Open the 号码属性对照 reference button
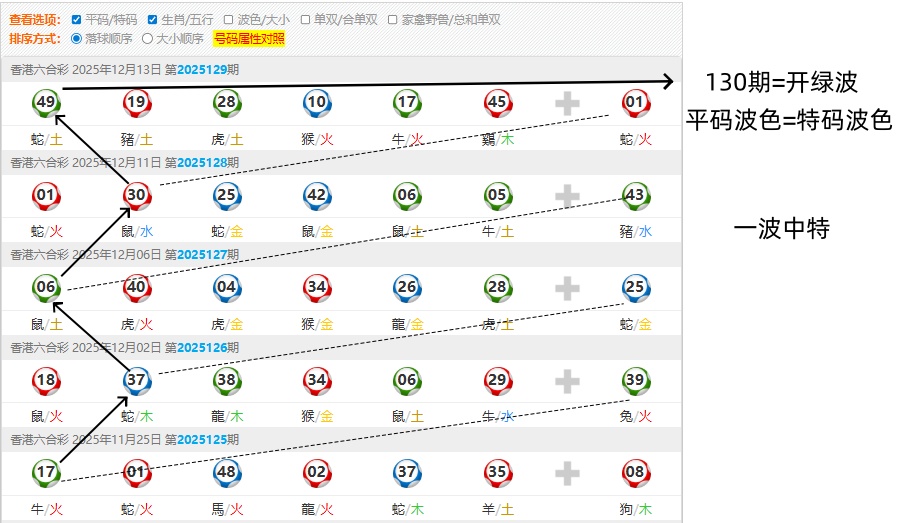908x523 pixels. [x=249, y=39]
